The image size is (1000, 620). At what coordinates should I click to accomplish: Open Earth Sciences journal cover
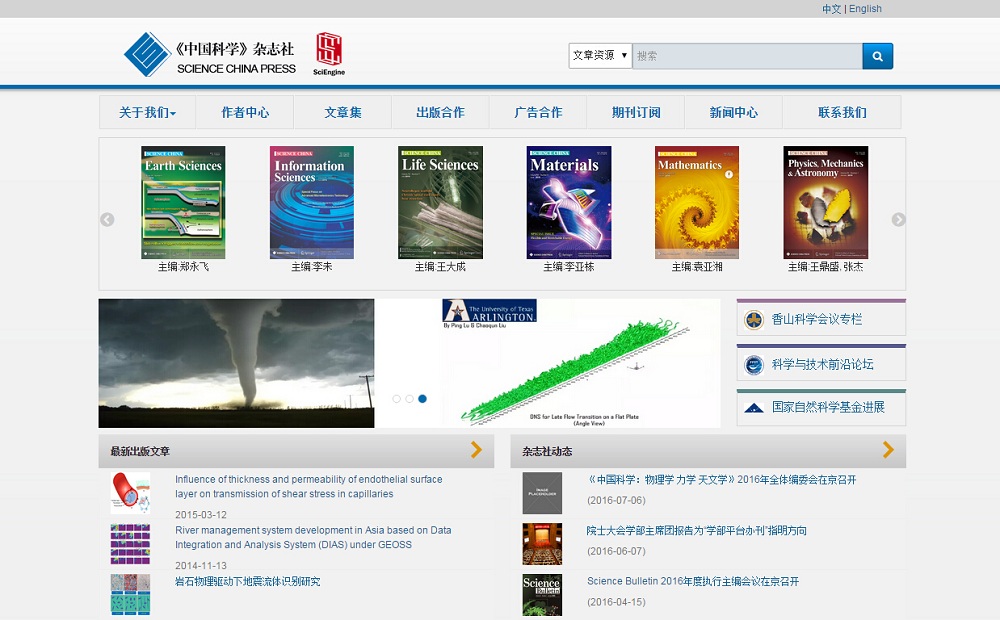tap(183, 202)
